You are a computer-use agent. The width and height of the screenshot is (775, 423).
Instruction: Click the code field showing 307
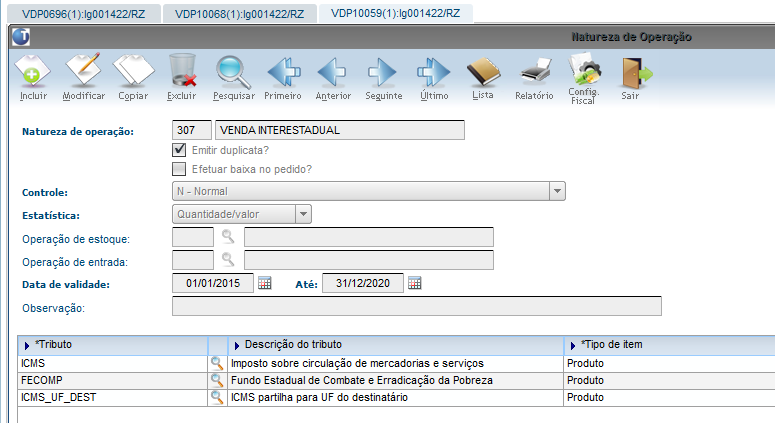pyautogui.click(x=192, y=130)
